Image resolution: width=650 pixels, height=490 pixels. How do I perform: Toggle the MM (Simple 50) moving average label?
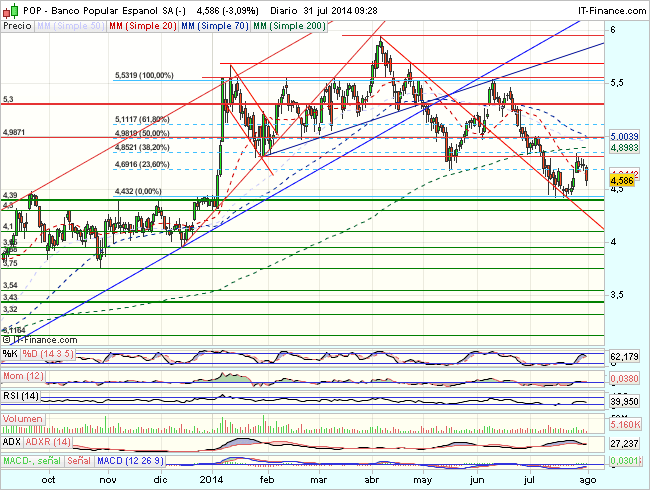point(70,26)
